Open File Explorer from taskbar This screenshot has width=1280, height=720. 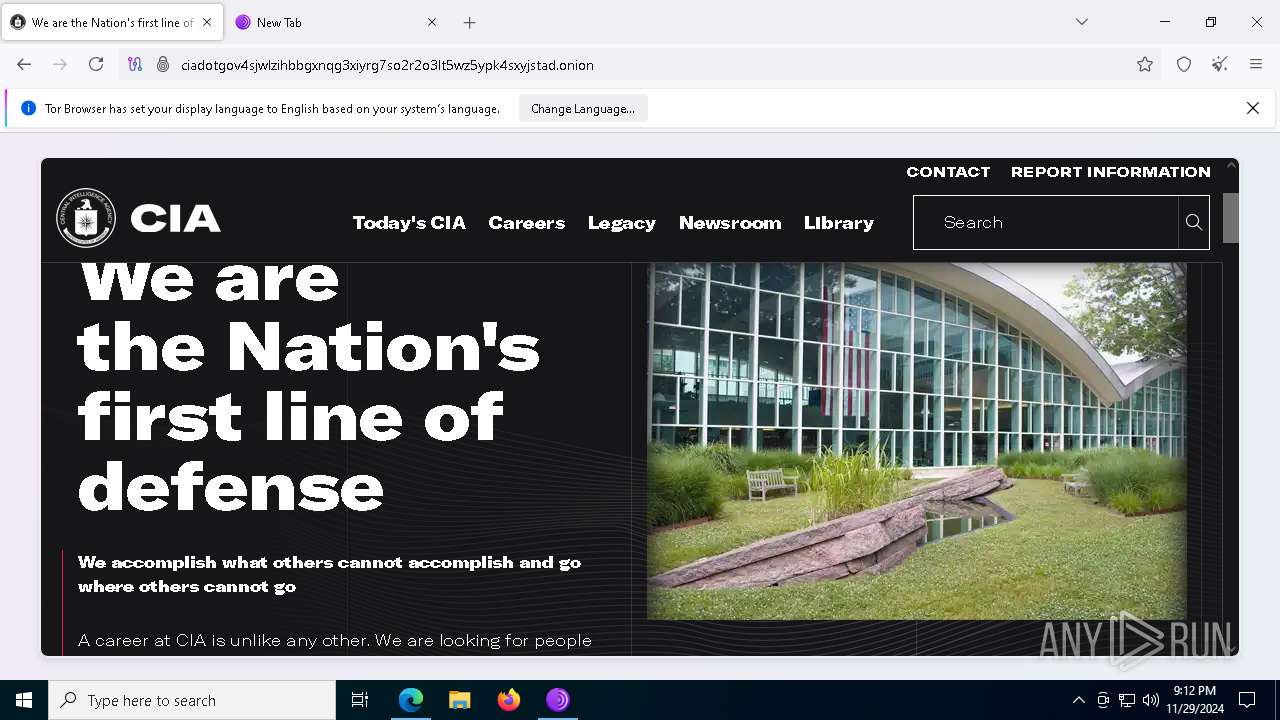click(x=460, y=700)
